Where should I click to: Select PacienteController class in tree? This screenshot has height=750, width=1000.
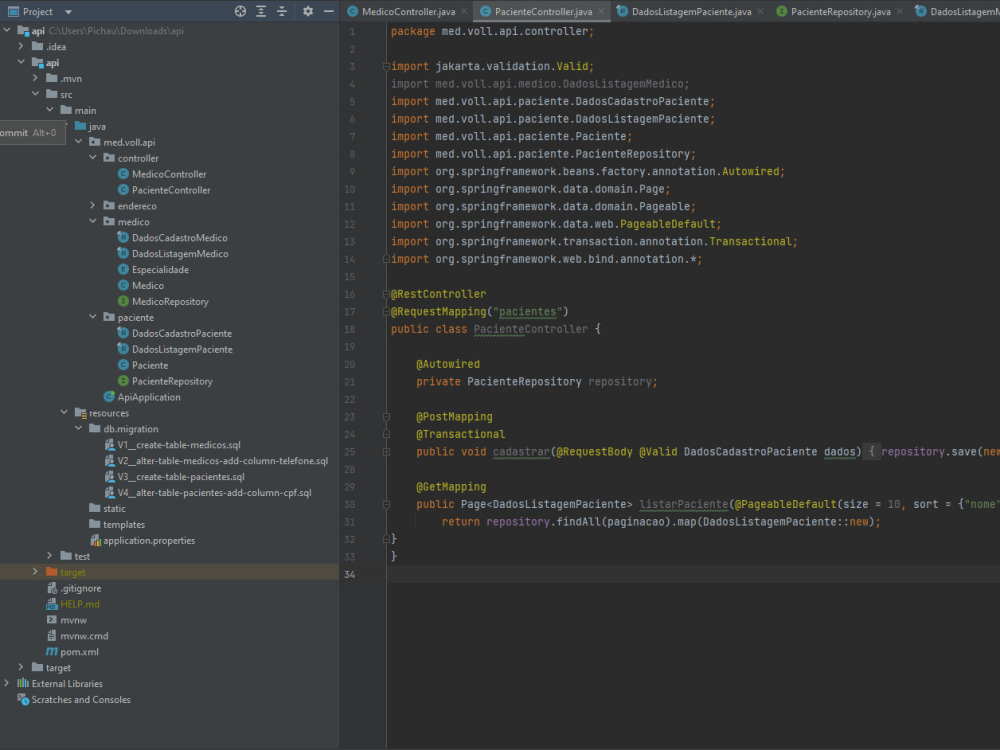coord(171,190)
